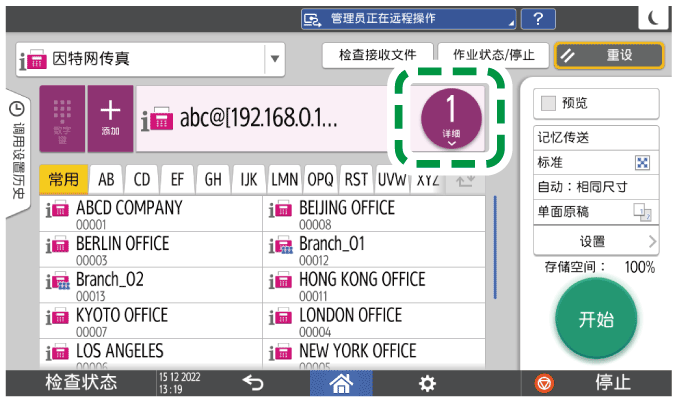Click the 检查接收文件 button

tap(377, 55)
